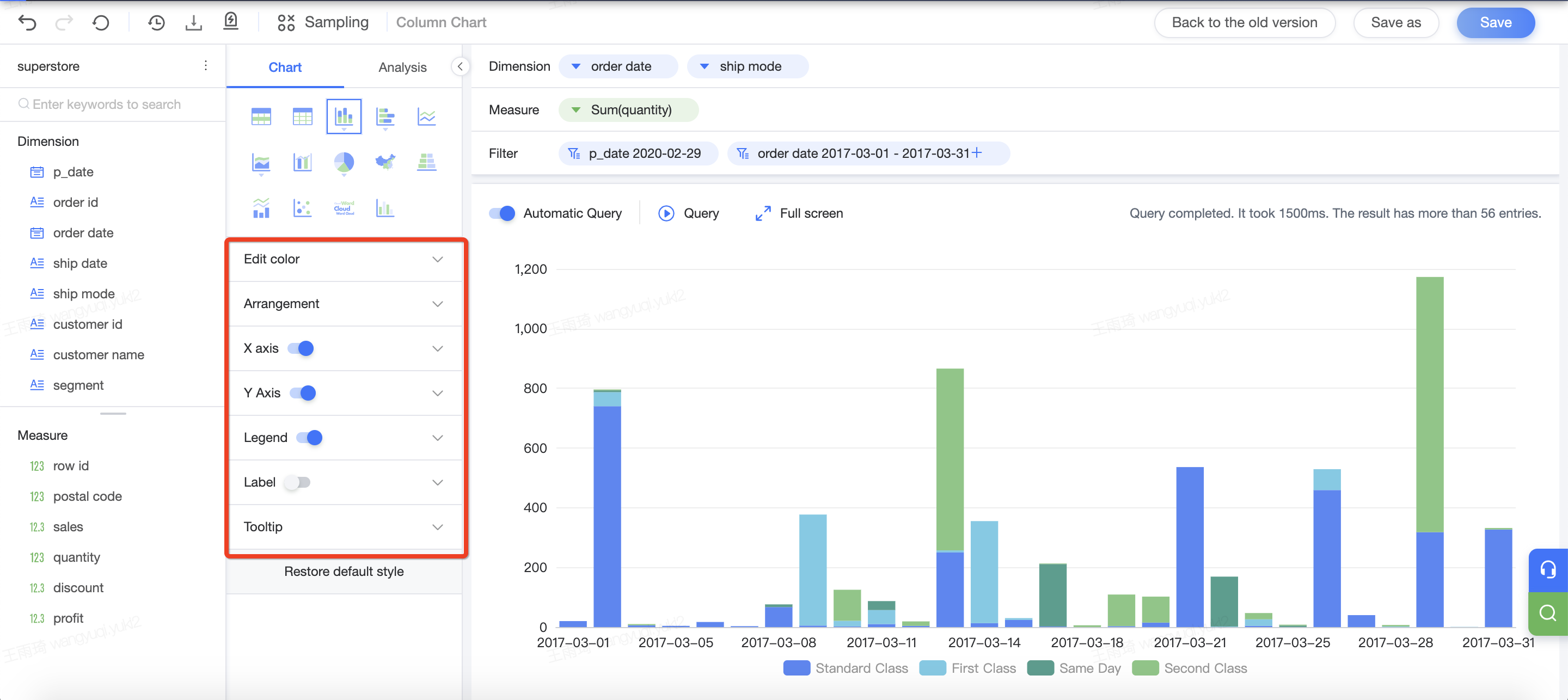This screenshot has height=700, width=1568.
Task: Select the customer name dimension field
Action: pyautogui.click(x=99, y=355)
